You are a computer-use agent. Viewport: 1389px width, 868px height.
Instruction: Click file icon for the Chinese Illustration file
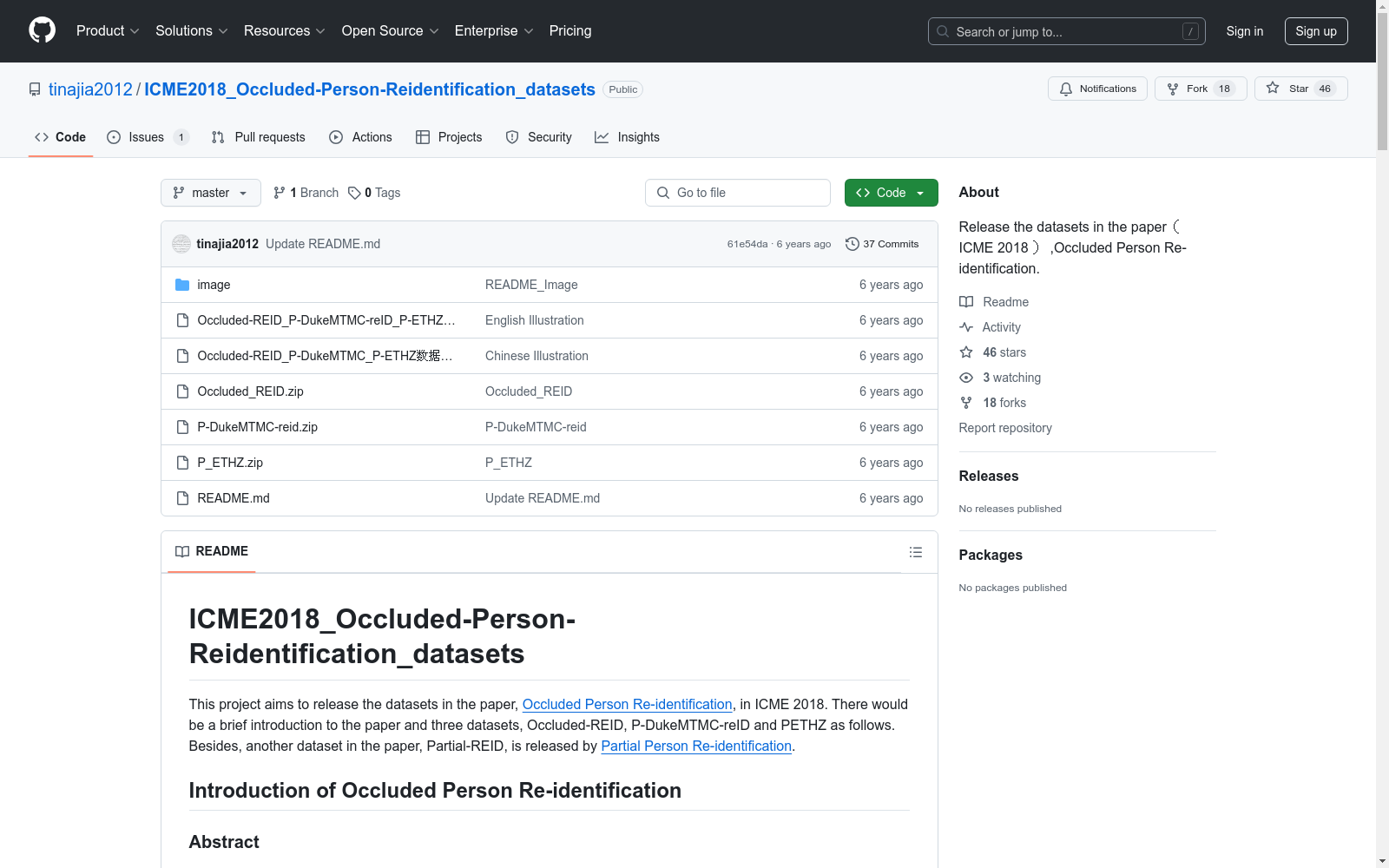182,356
